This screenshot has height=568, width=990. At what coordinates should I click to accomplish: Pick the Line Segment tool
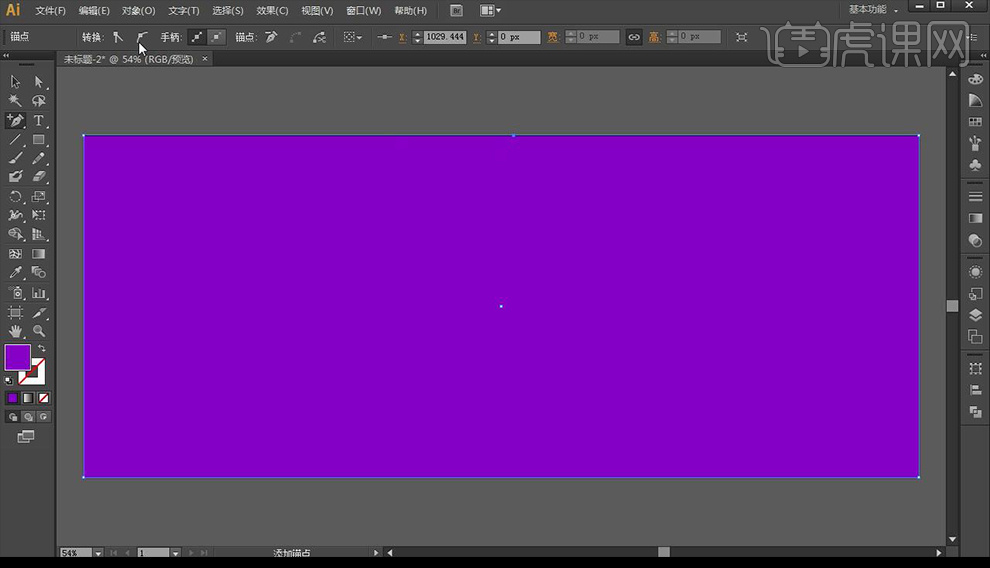pyautogui.click(x=15, y=139)
